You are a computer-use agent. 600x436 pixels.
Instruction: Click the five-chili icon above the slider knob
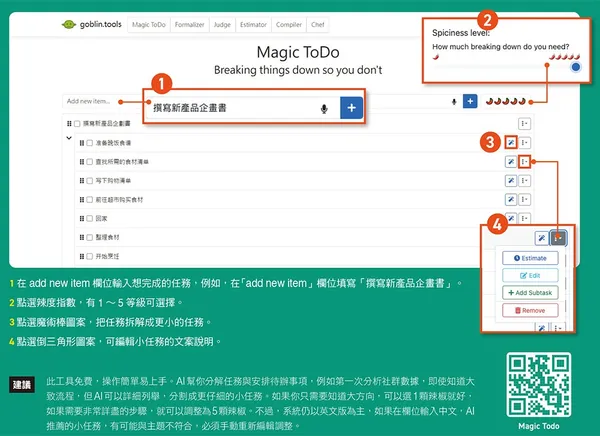click(x=564, y=57)
